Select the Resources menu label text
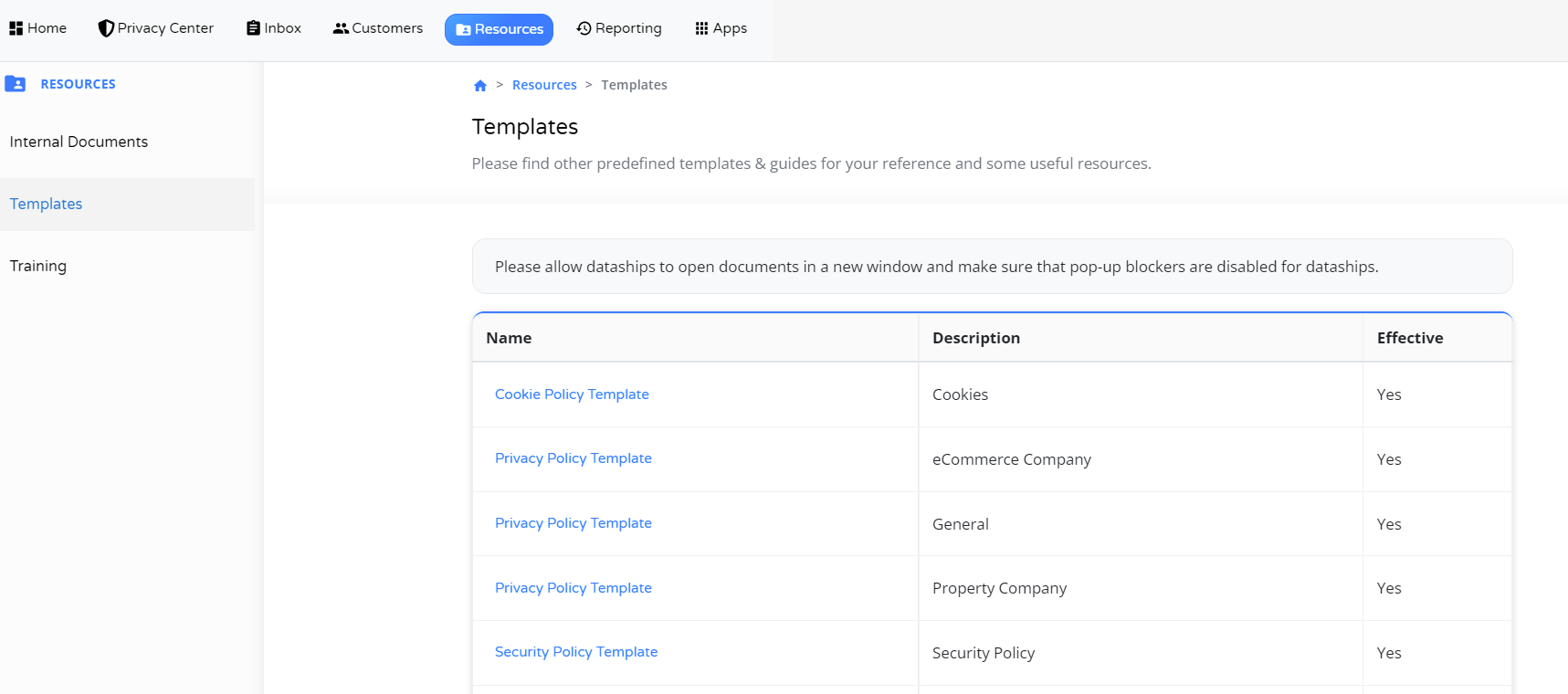The height and width of the screenshot is (694, 1568). point(509,29)
